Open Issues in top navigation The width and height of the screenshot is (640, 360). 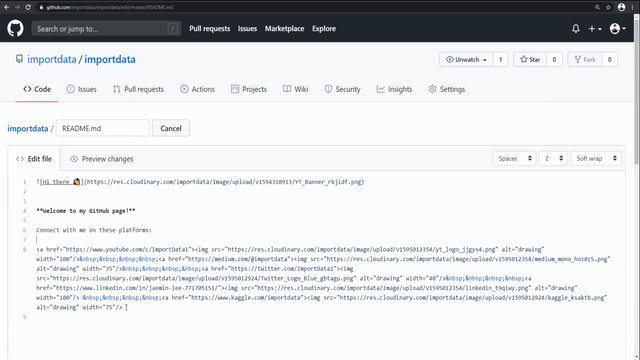click(247, 29)
